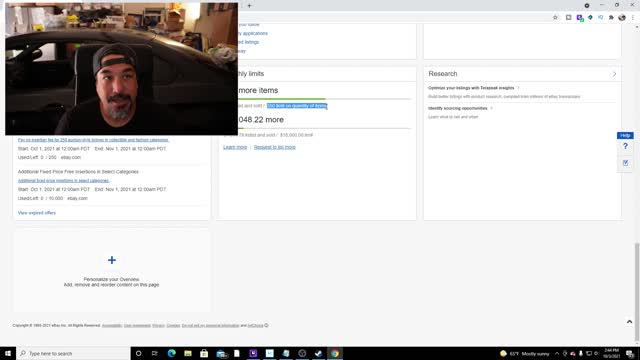Open a new browser tab with plus

[249, 6]
